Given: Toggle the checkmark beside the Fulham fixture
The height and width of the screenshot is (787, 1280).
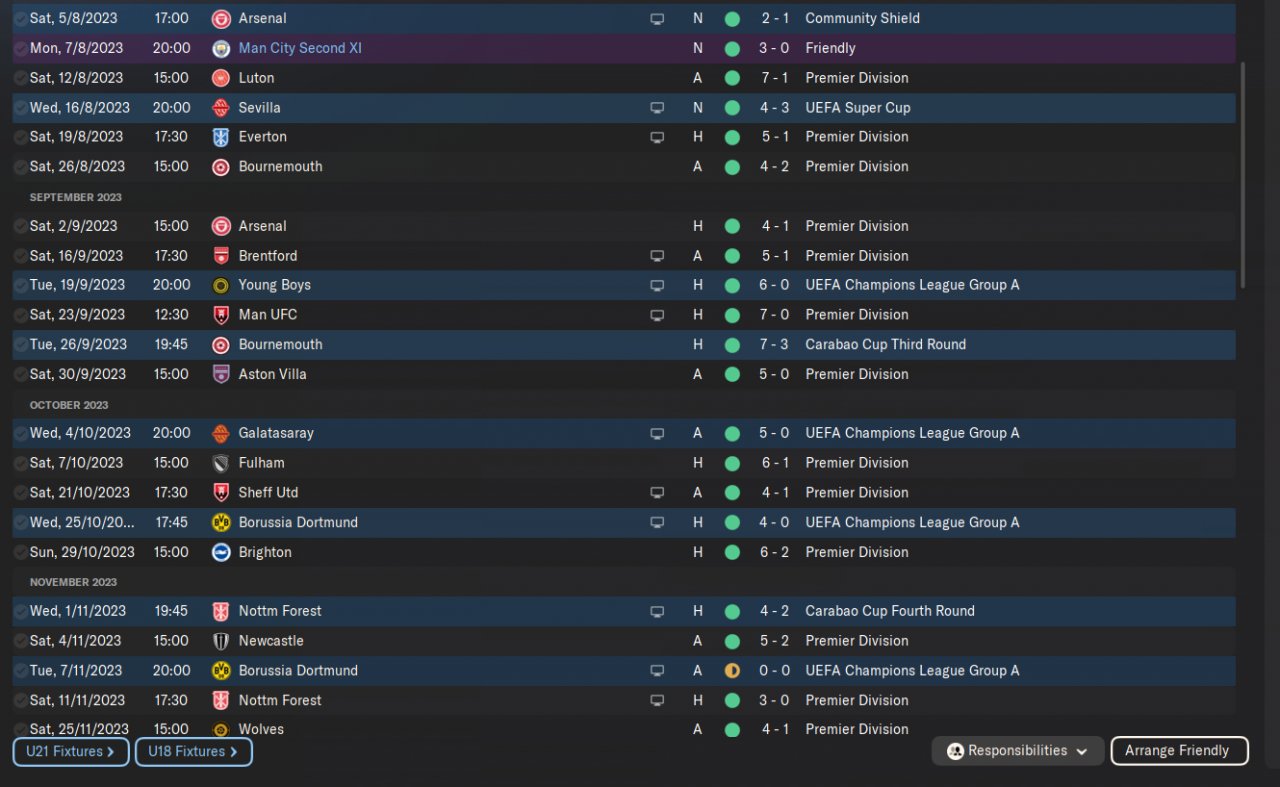Looking at the screenshot, I should click(x=20, y=463).
